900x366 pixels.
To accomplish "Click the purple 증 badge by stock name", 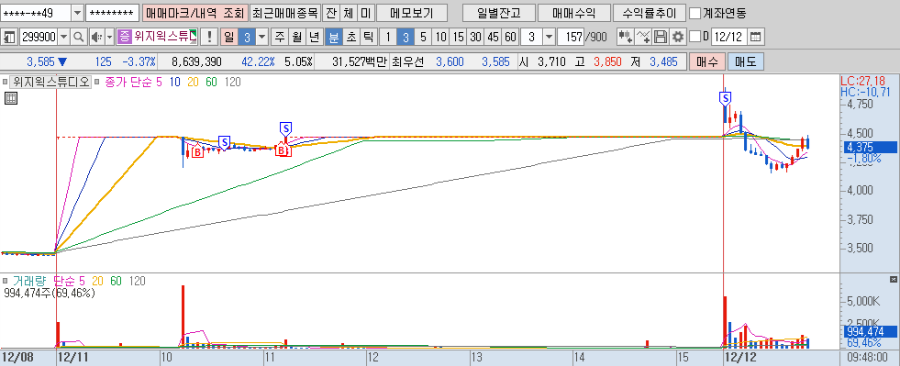I will [125, 37].
